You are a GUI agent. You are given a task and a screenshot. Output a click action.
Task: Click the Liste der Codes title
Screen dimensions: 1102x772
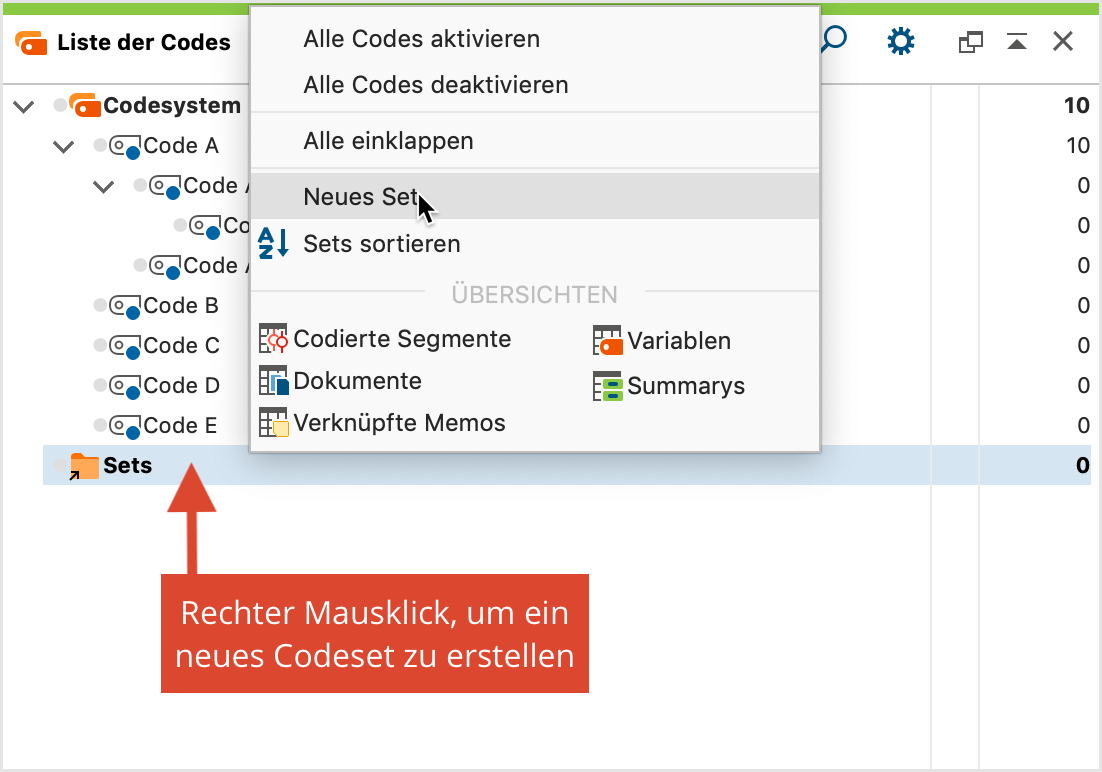click(144, 42)
